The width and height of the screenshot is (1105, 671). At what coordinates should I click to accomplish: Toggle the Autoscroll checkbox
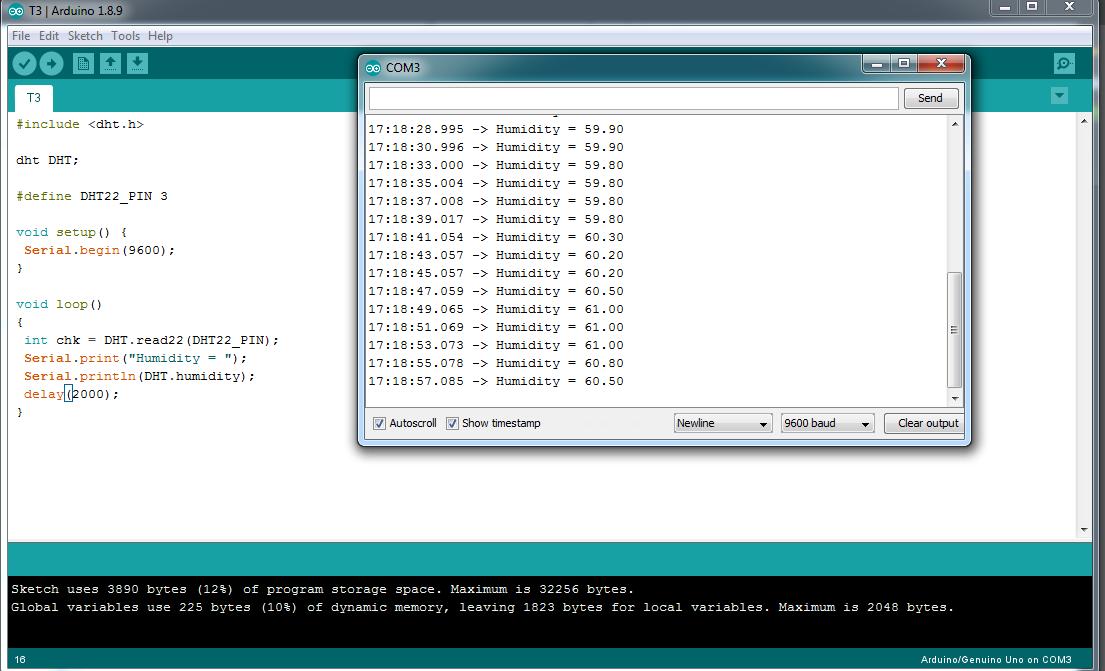tap(379, 424)
